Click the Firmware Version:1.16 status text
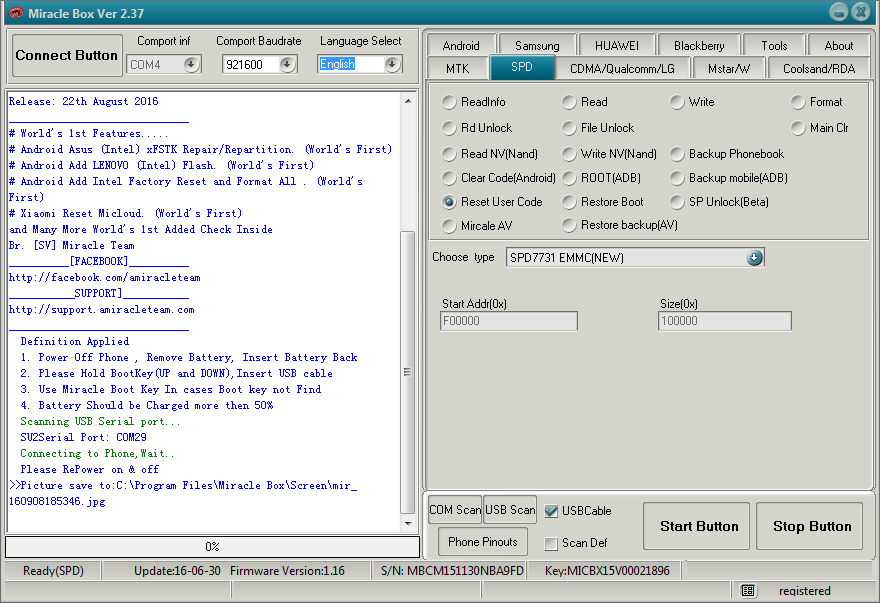880x603 pixels. pos(287,571)
